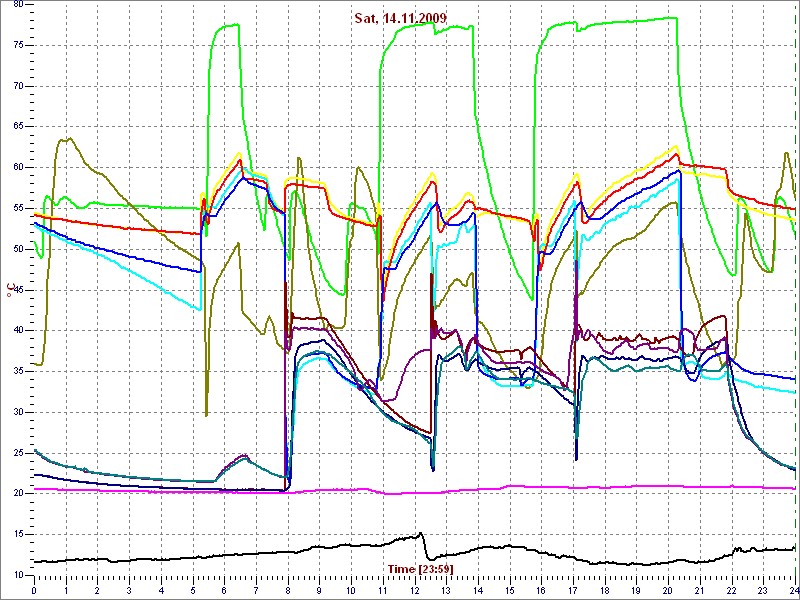Screen dimensions: 800x600
Task: Click the 'Time [23:59]' axis caption
Action: click(420, 569)
